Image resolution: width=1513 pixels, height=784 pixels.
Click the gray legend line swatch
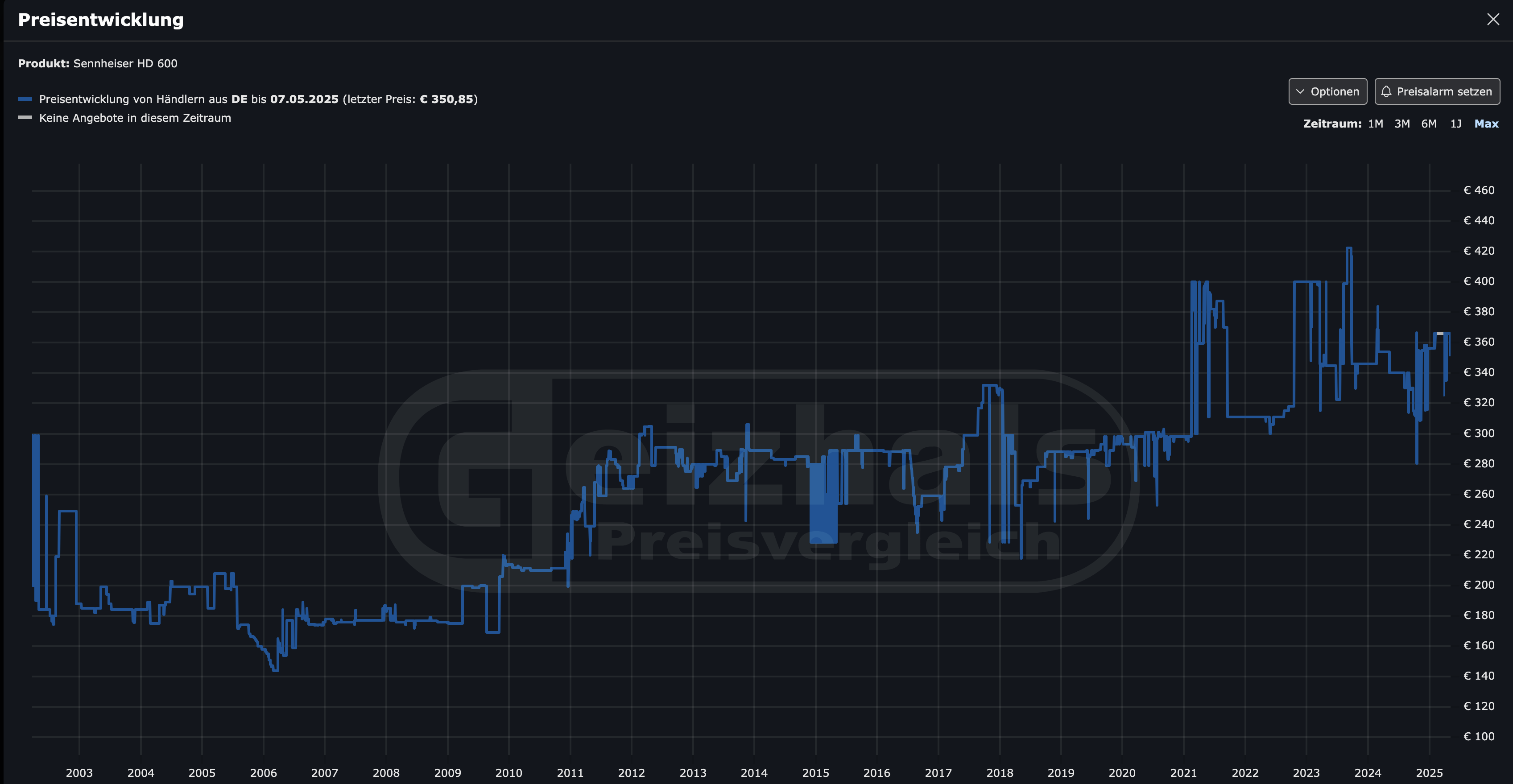point(25,117)
